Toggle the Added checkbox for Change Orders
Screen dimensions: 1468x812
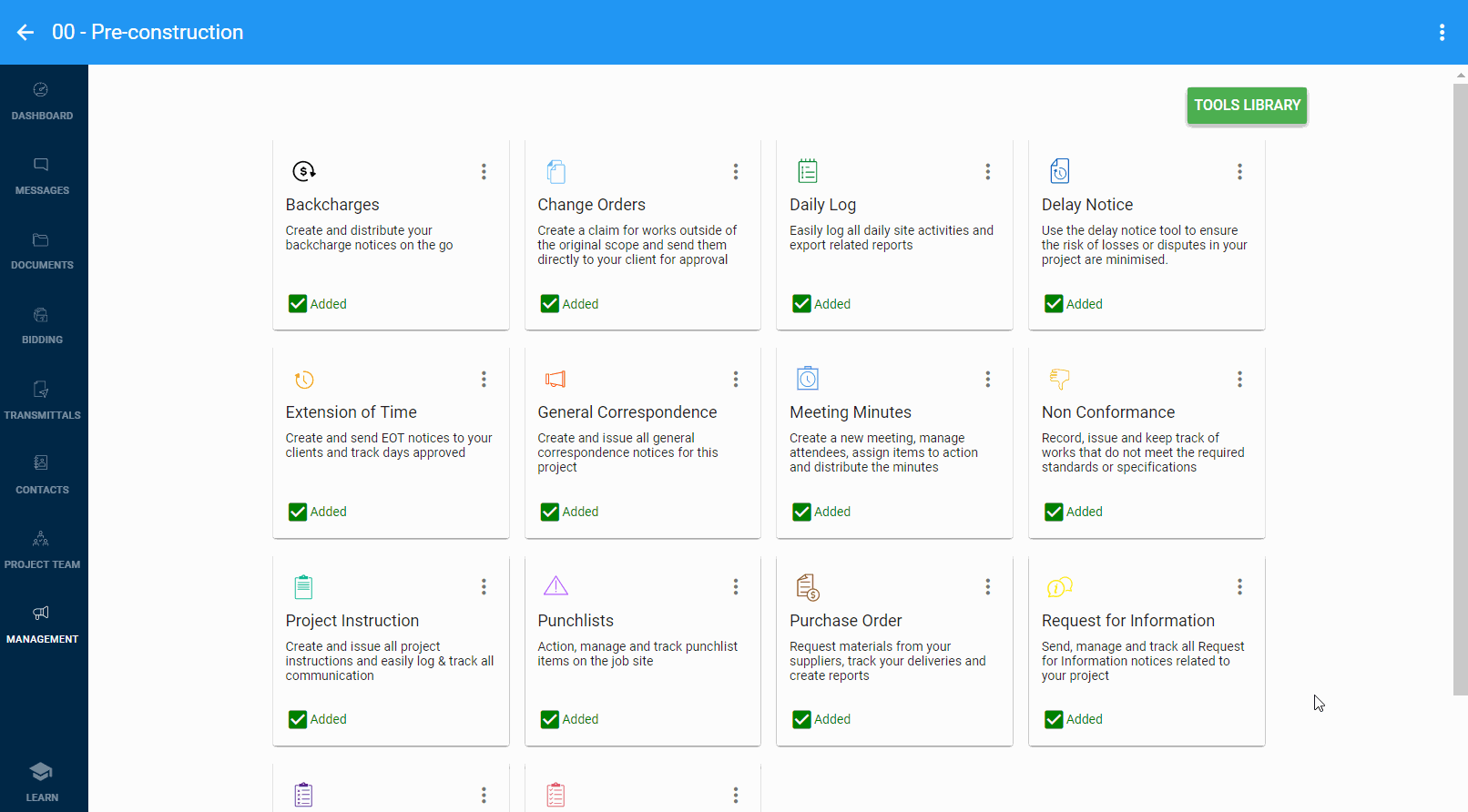pyautogui.click(x=550, y=304)
